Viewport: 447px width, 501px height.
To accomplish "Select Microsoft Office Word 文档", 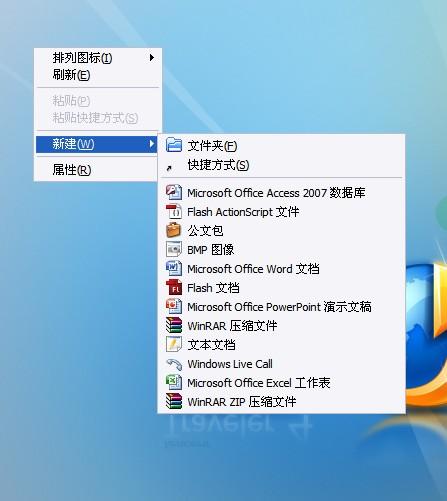I will coord(282,269).
